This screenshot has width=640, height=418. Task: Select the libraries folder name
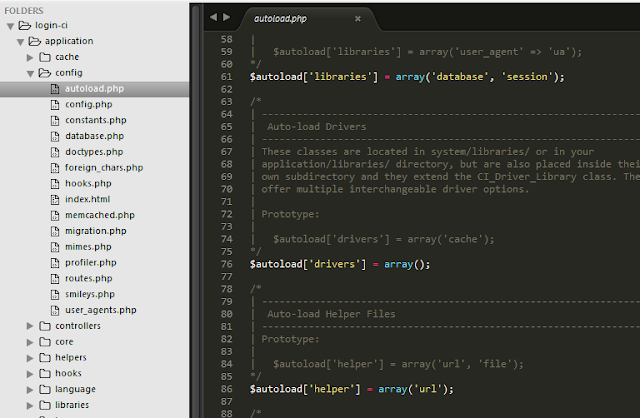[x=72, y=405]
